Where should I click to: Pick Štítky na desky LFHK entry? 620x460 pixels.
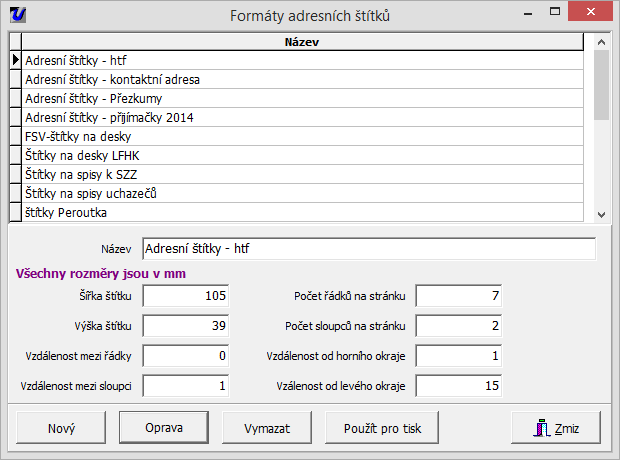300,155
